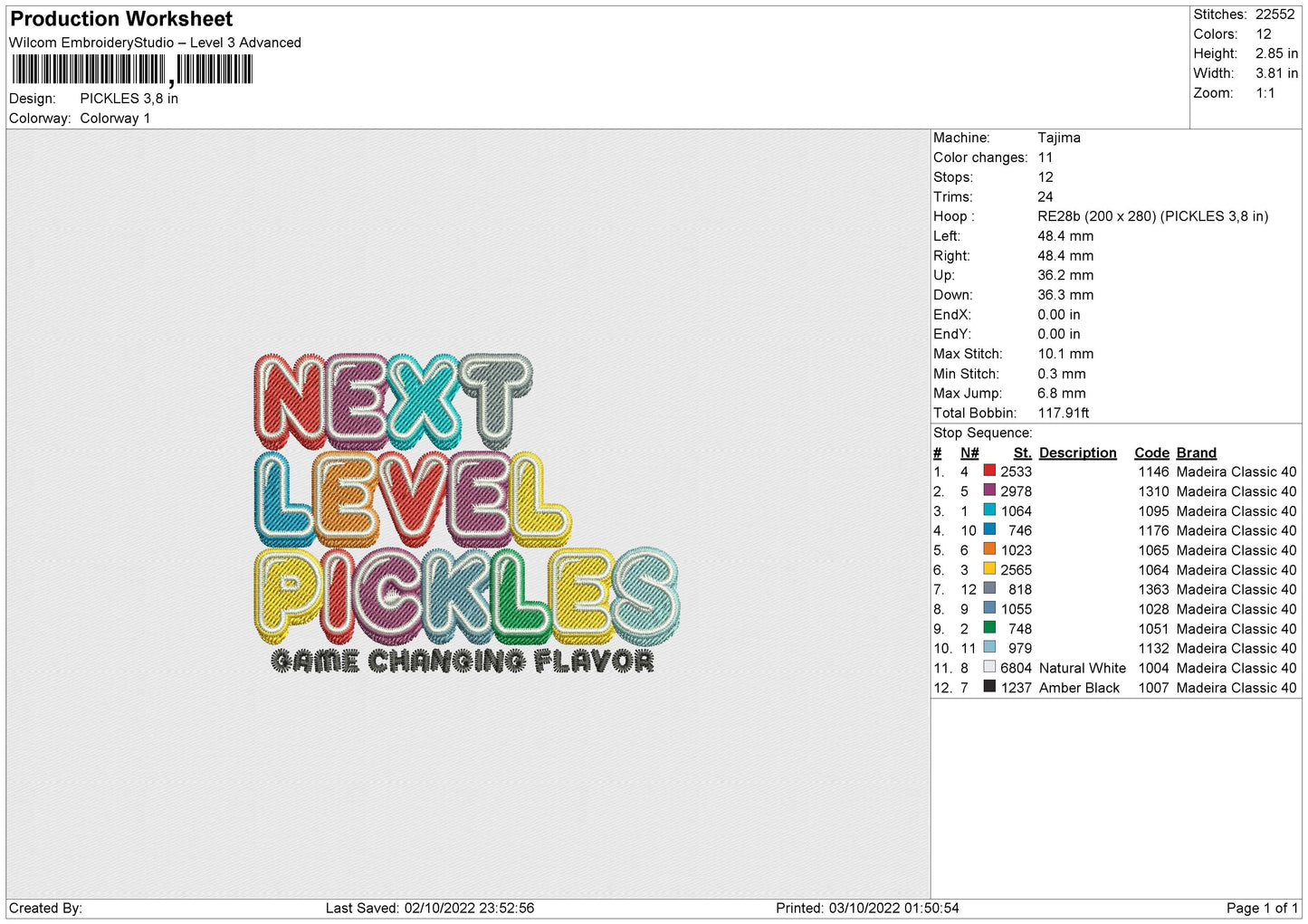Click the barcode under the worksheet title
The width and height of the screenshot is (1308, 924).
pos(132,70)
